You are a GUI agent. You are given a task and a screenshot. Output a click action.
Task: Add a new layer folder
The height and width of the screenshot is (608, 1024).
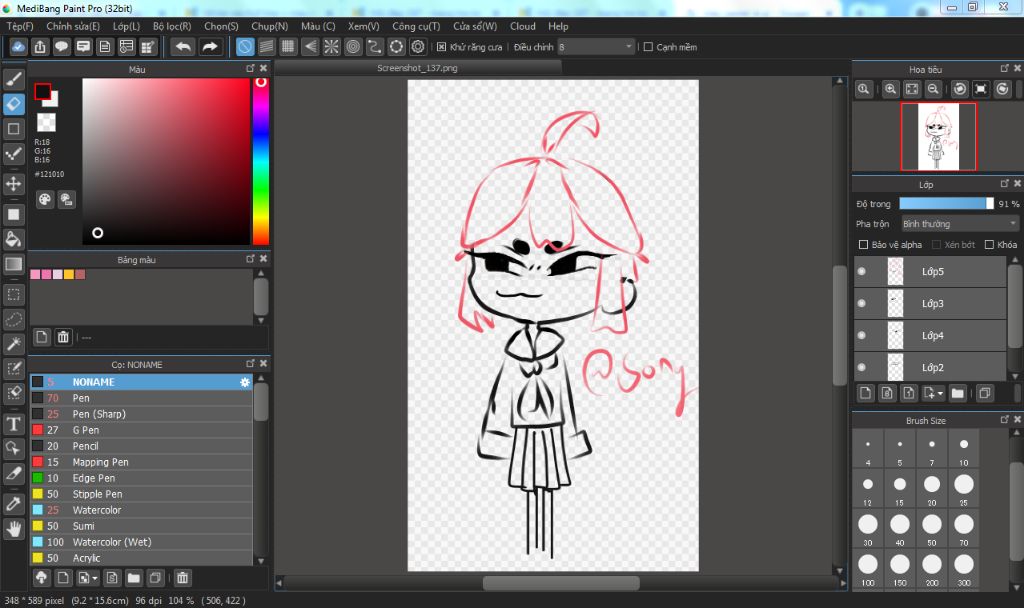pos(957,393)
